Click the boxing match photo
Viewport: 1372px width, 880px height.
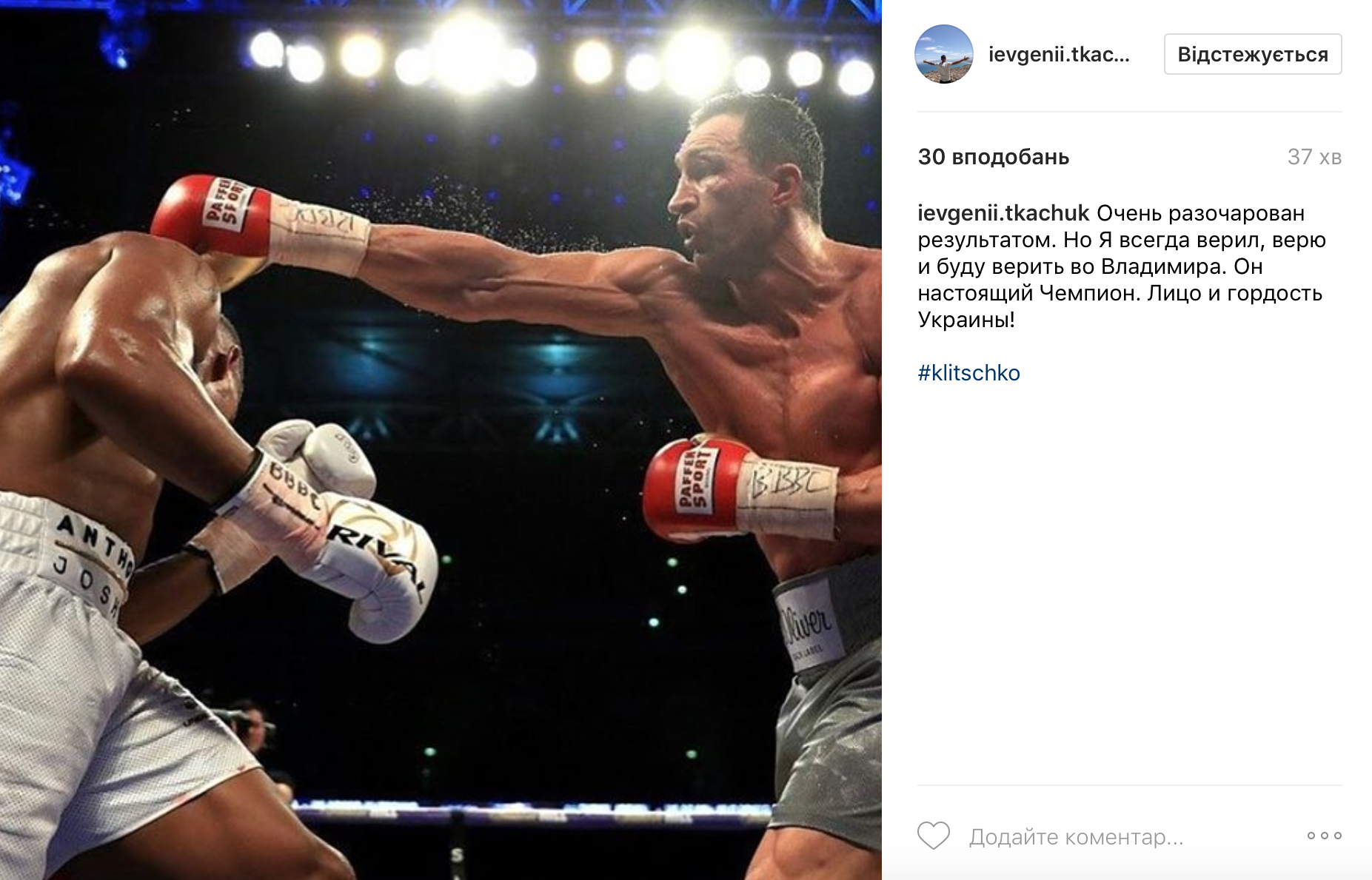tap(441, 440)
